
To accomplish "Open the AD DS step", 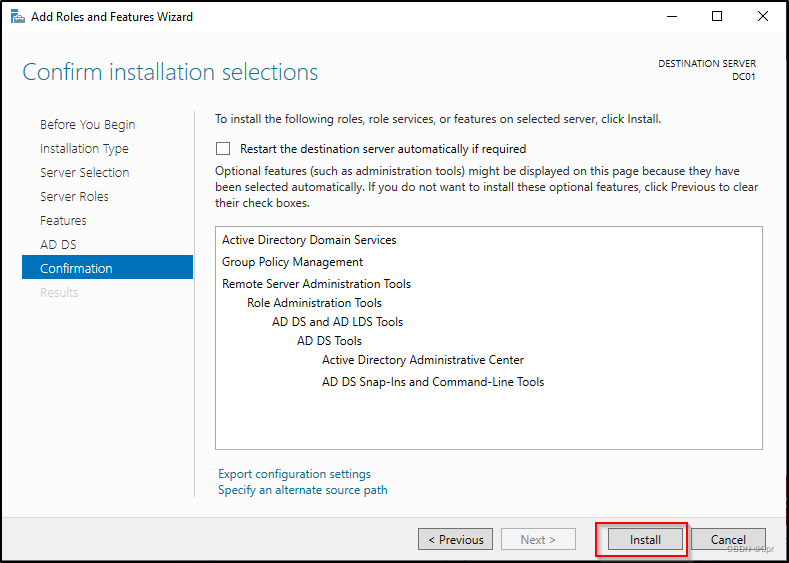I will coord(58,245).
